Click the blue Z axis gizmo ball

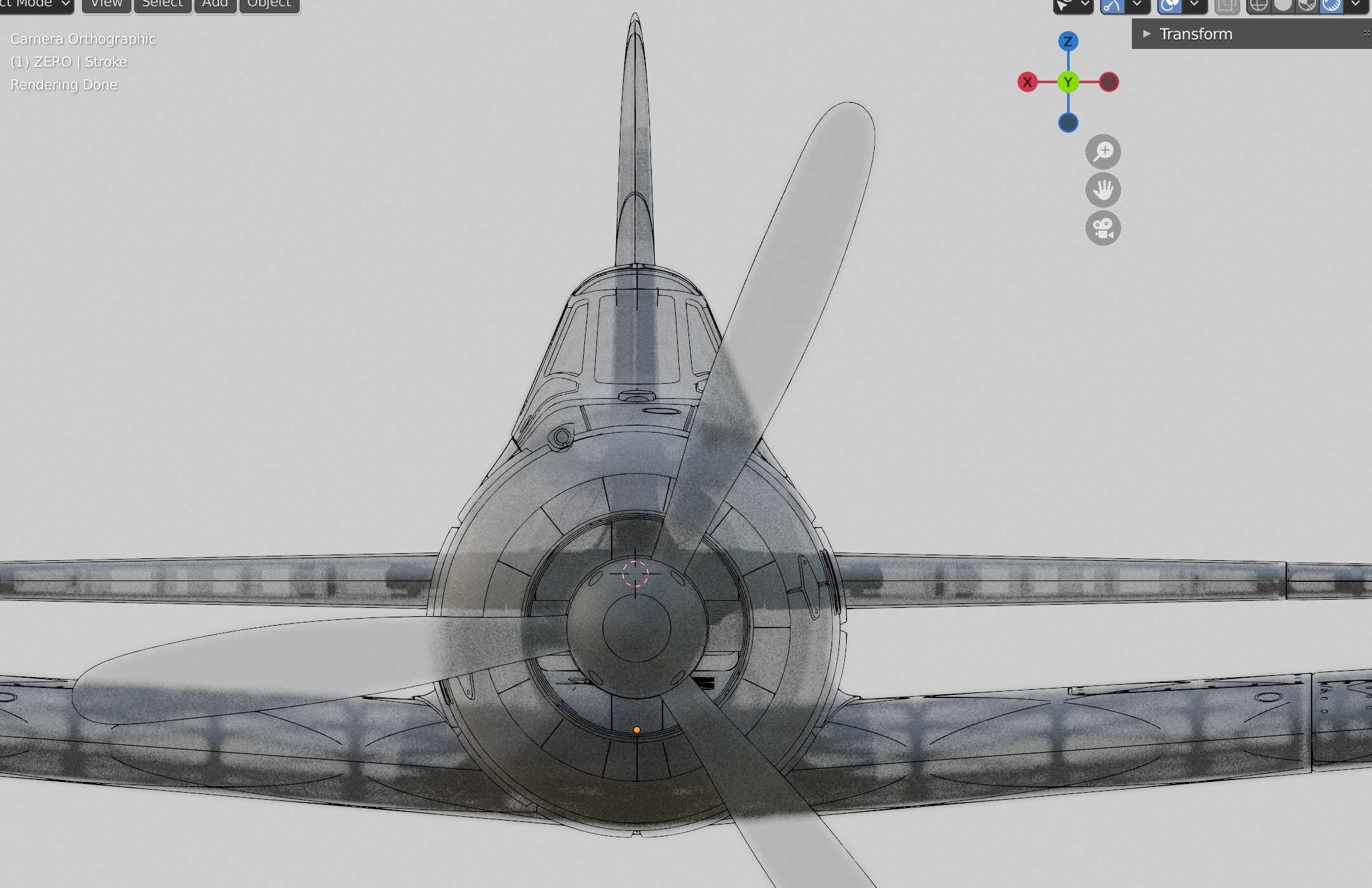(1068, 42)
